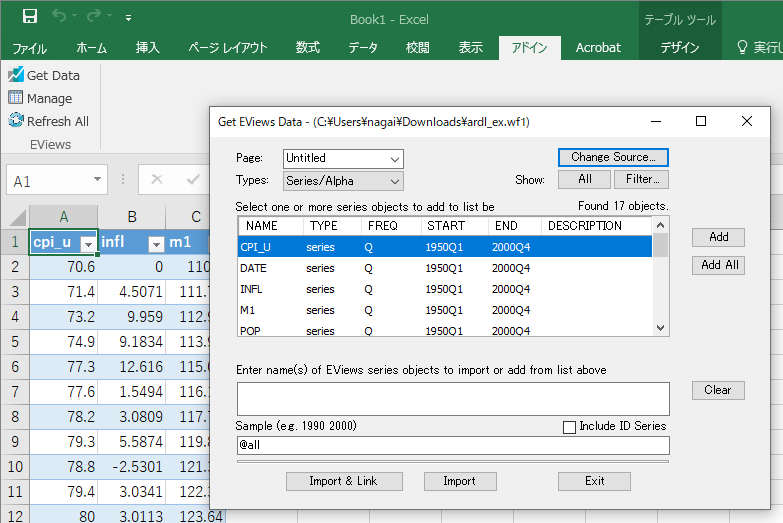Expand the Name Box dropdown arrow
Viewport: 783px width, 523px height.
[97, 179]
